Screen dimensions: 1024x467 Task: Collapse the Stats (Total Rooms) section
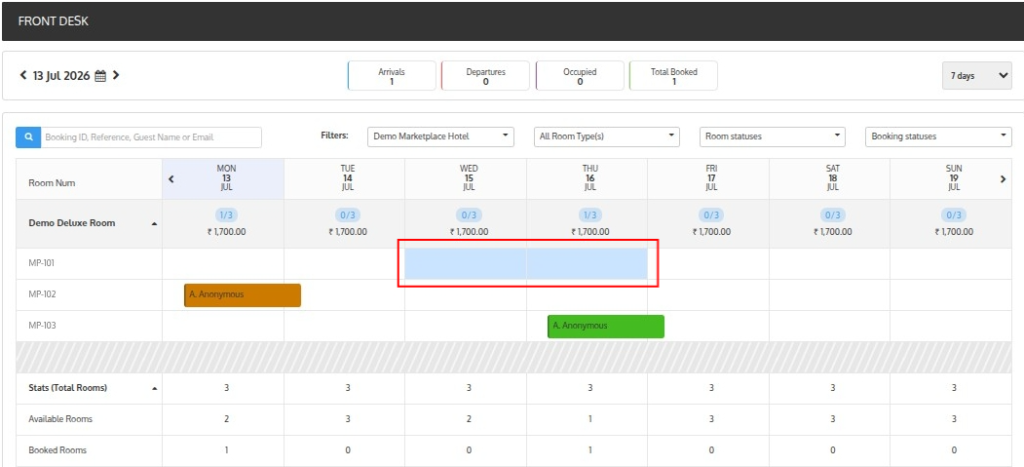pos(155,388)
